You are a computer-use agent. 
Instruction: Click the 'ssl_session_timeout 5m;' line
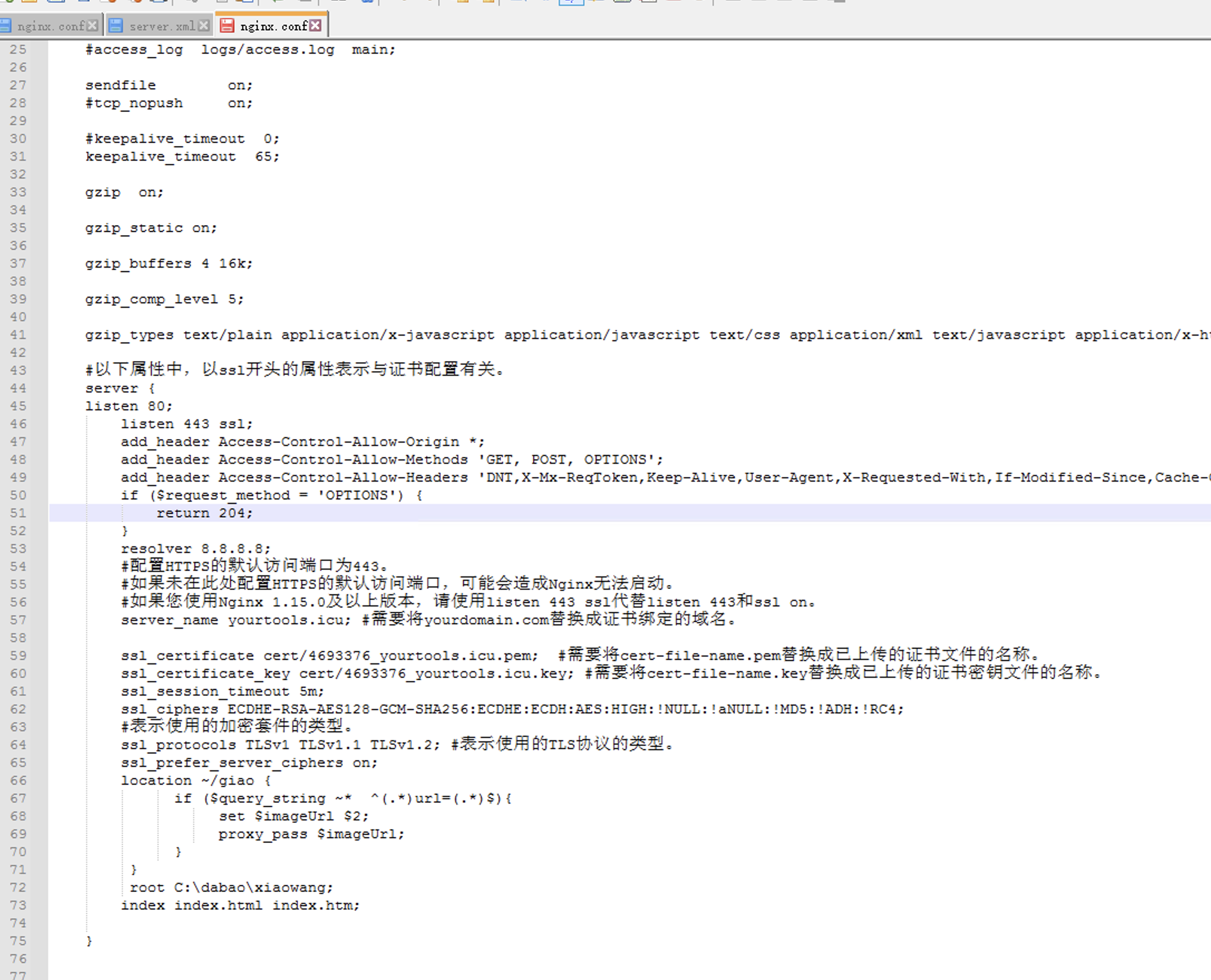(x=222, y=692)
